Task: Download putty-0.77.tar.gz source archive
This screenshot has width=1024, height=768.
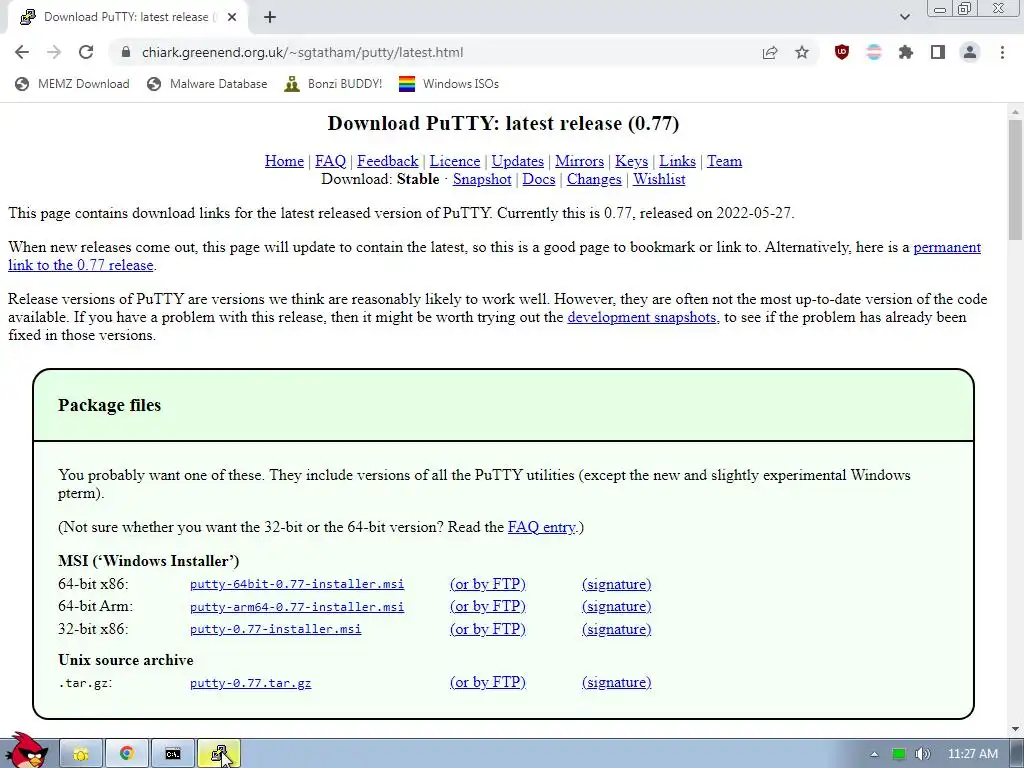Action: (x=251, y=683)
